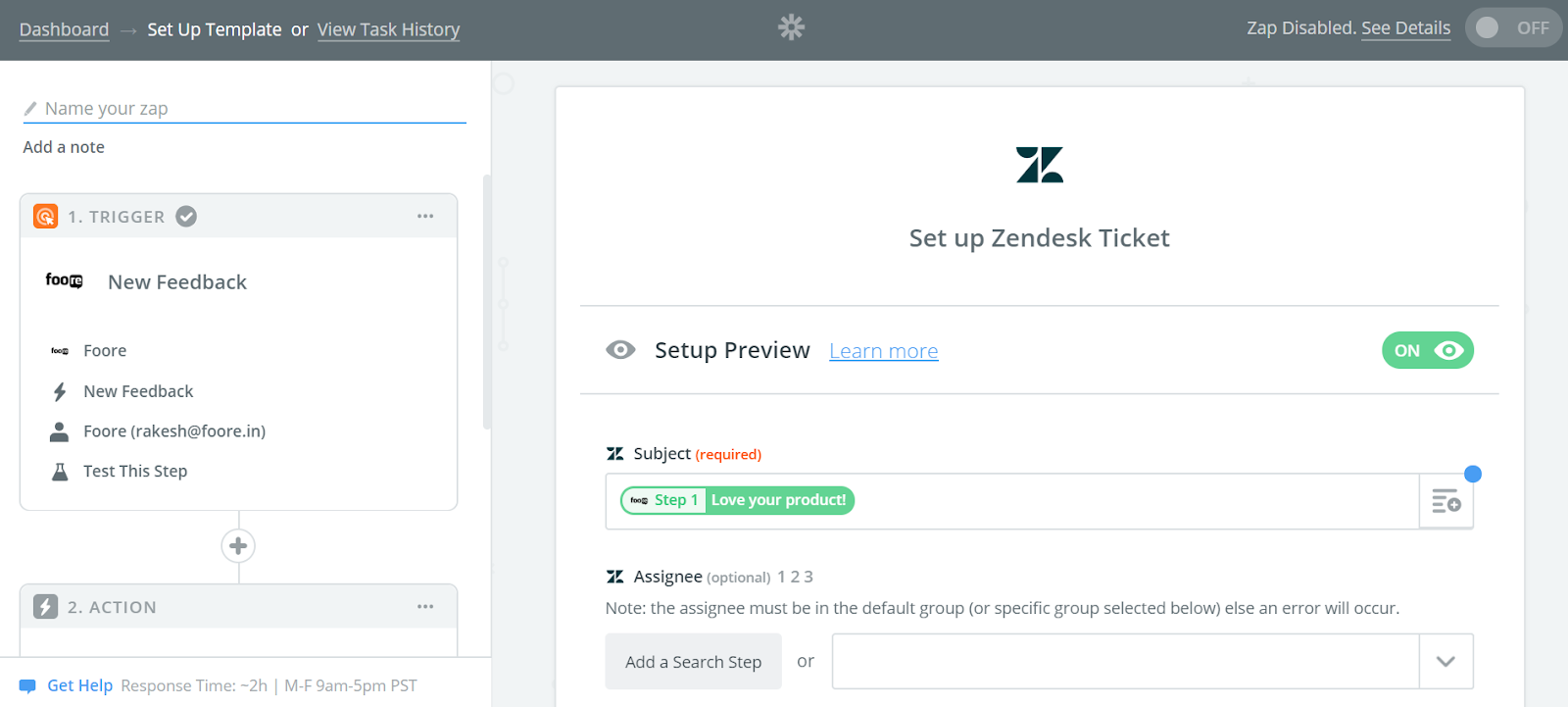Click the Name your zap field

click(x=244, y=109)
